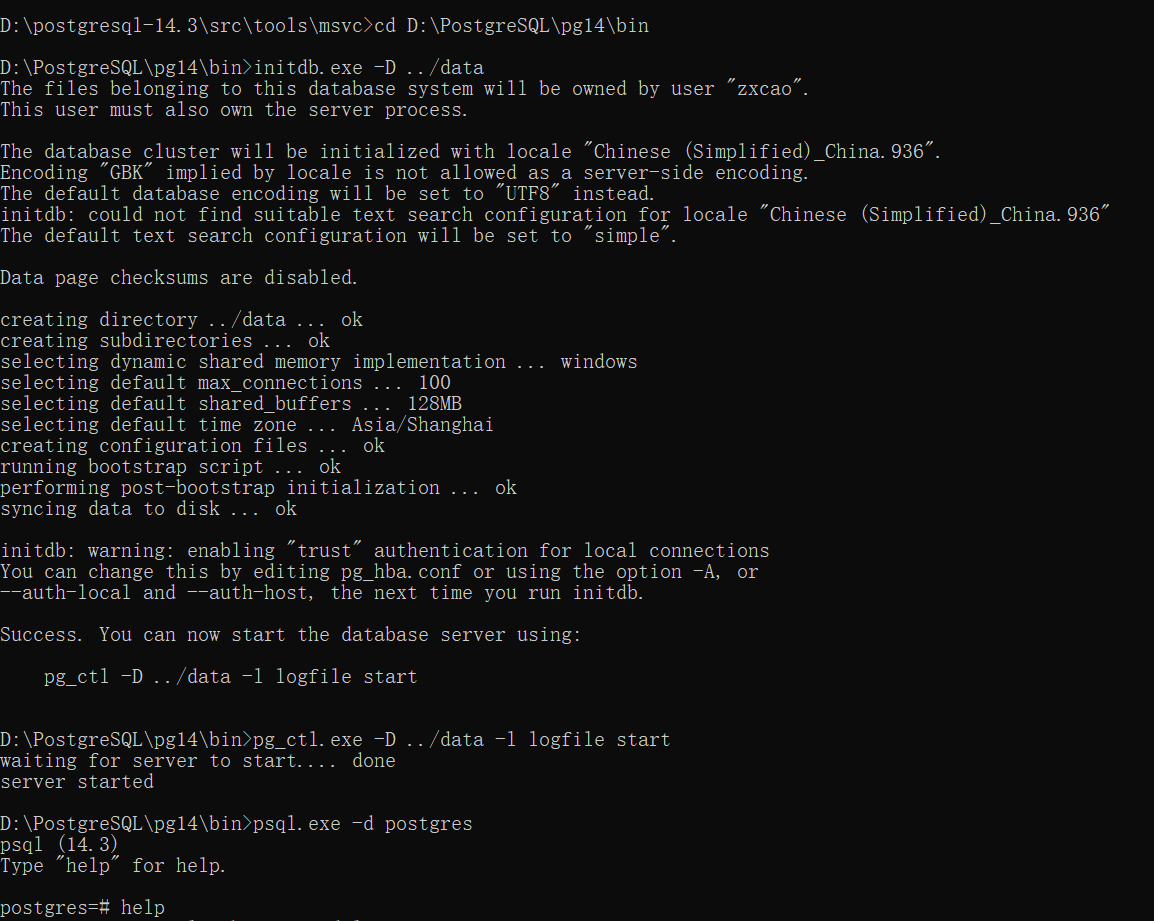Click the "UTF8" default encoding text
This screenshot has height=921, width=1154.
(x=528, y=194)
